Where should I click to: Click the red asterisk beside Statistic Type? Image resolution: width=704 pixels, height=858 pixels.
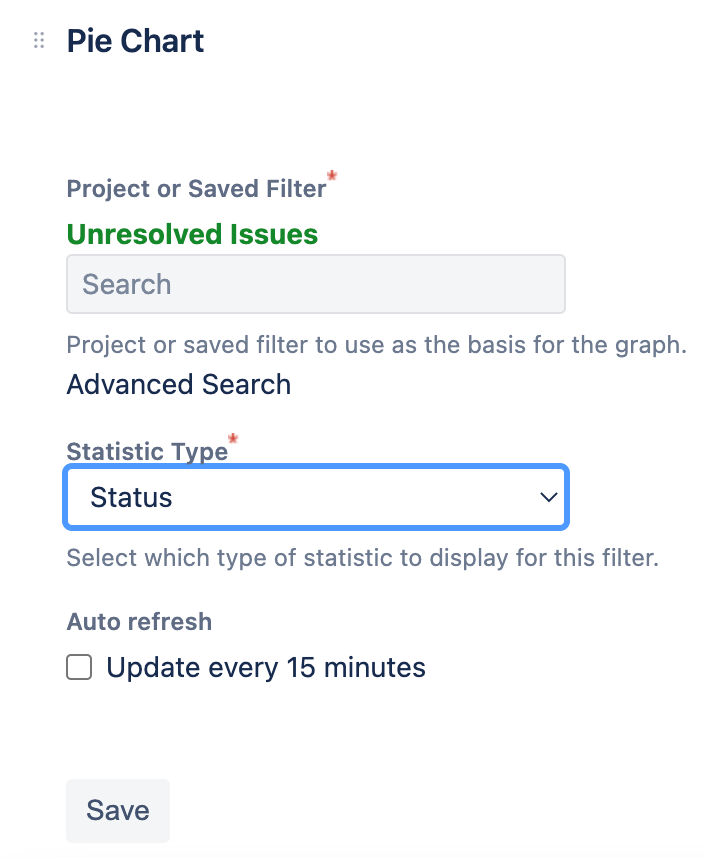point(234,440)
